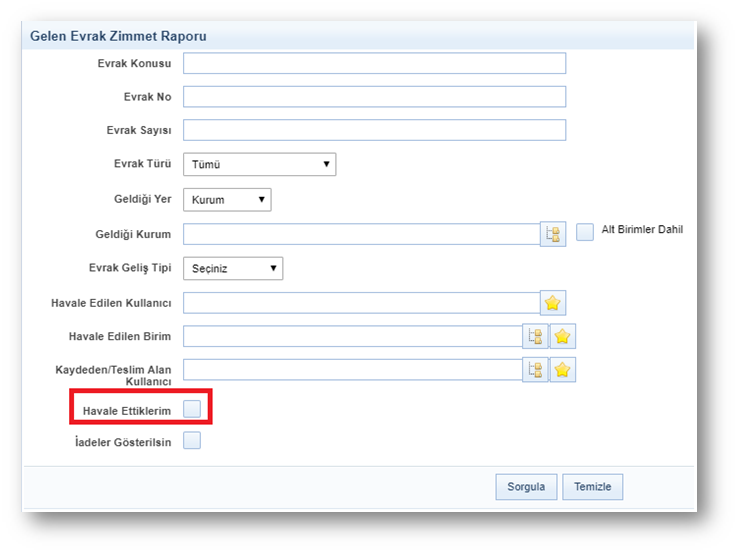Click star icon beside Havale Edilen Birim
The image size is (739, 554).
[x=563, y=337]
